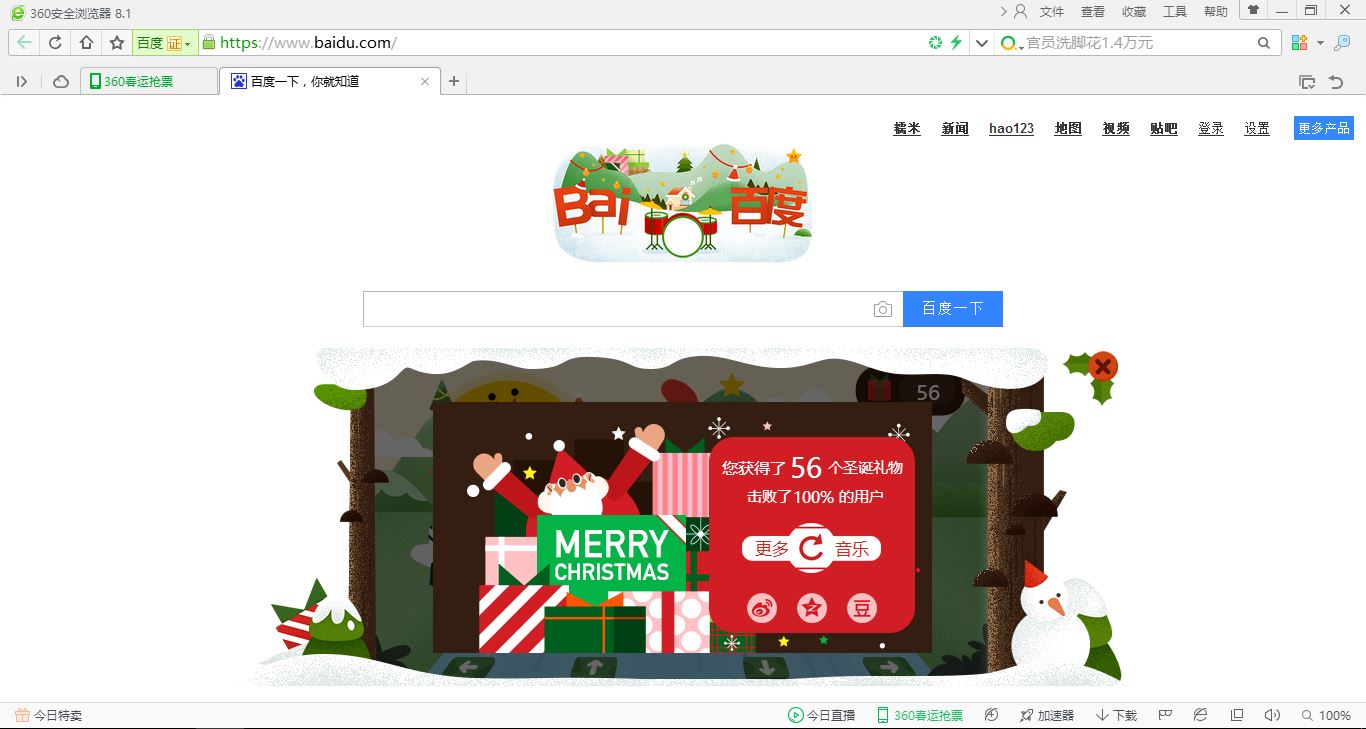This screenshot has width=1366, height=729.
Task: Expand the chevron arrow before the user icon
Action: coord(1003,12)
